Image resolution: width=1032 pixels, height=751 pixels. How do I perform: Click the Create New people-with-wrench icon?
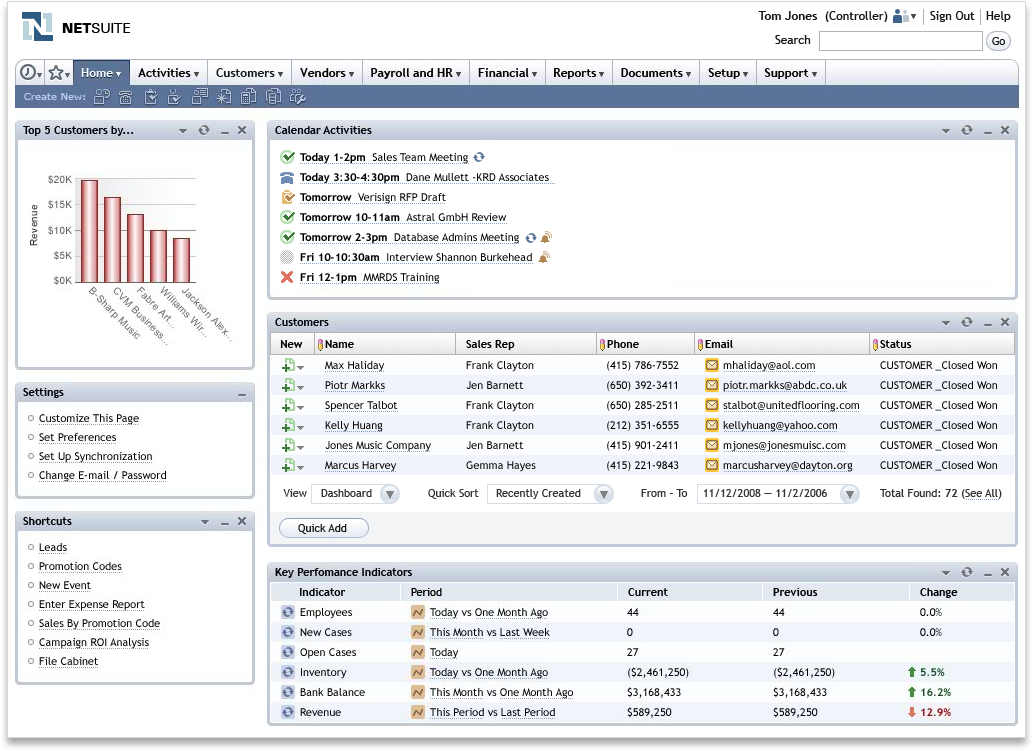click(x=297, y=97)
